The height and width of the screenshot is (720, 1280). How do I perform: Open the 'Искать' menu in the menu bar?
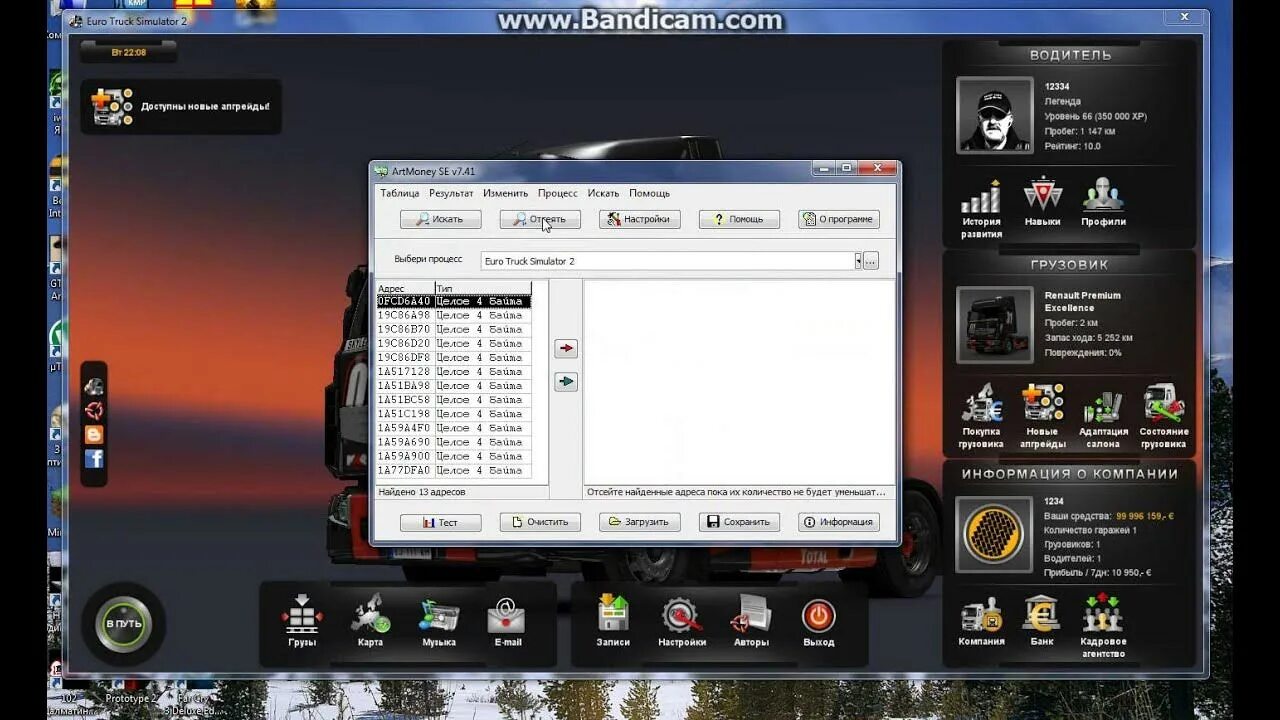pos(604,193)
